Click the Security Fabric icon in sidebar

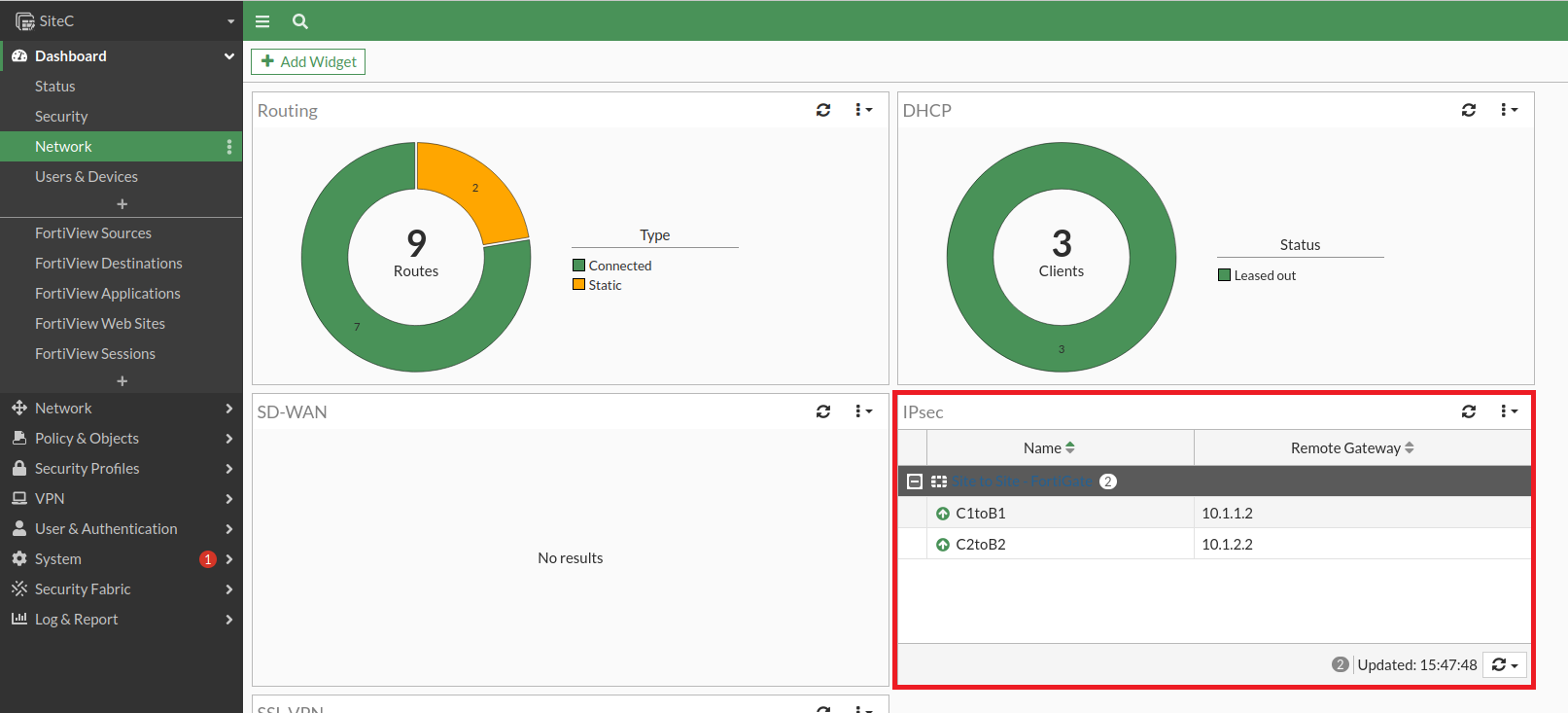click(19, 589)
